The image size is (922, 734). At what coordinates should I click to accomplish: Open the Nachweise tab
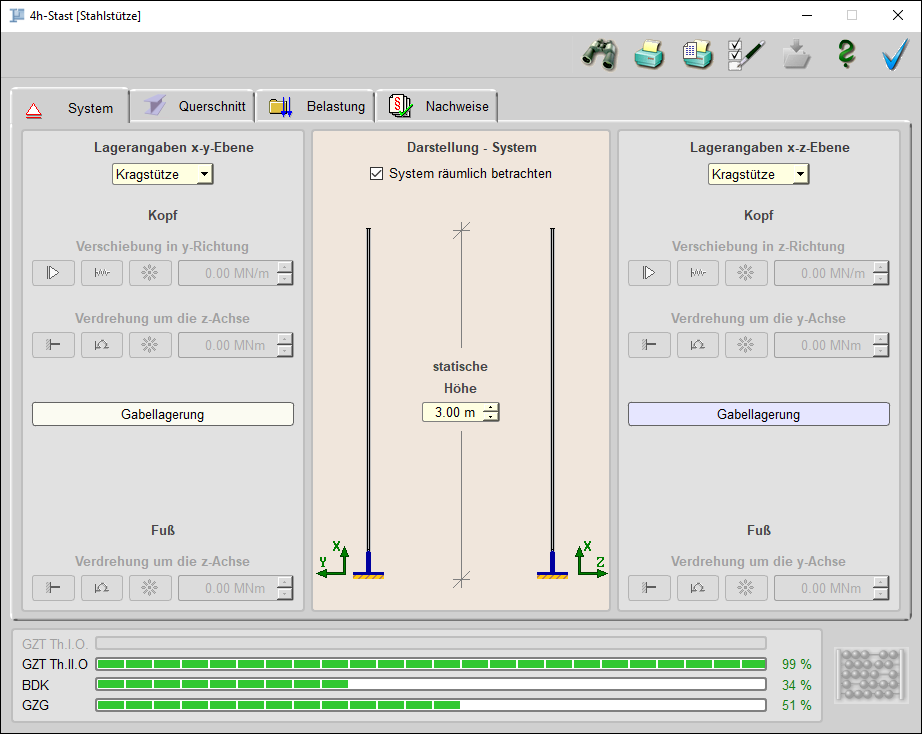pos(438,106)
